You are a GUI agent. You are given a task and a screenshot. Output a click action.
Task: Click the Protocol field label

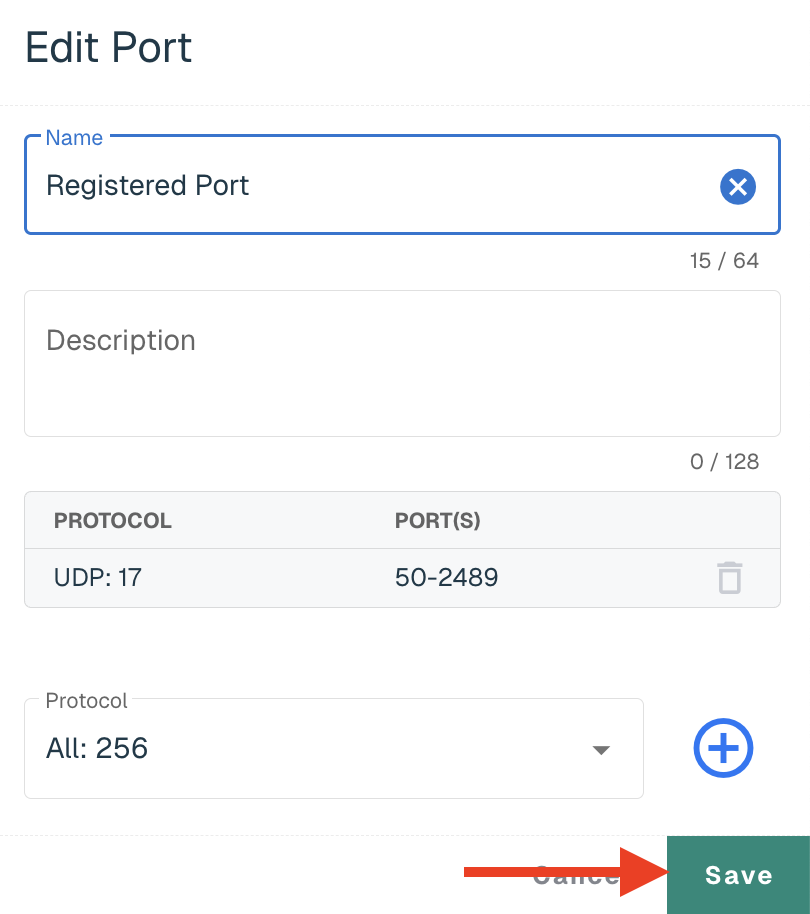tap(86, 701)
